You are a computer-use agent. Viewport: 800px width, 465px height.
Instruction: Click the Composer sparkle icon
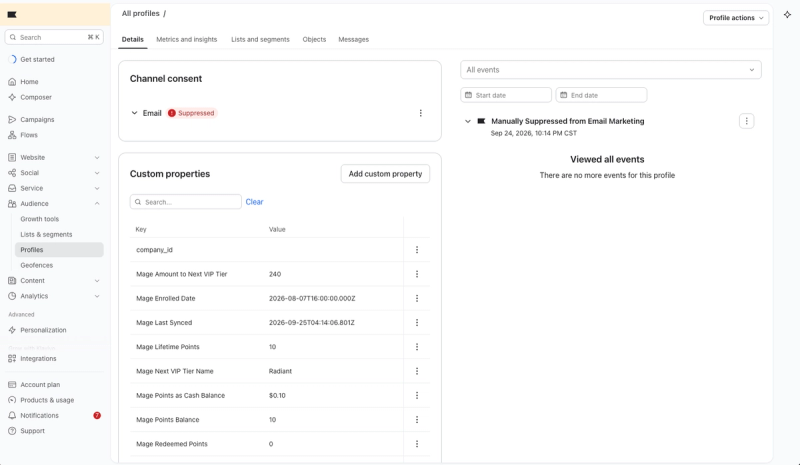tap(12, 97)
